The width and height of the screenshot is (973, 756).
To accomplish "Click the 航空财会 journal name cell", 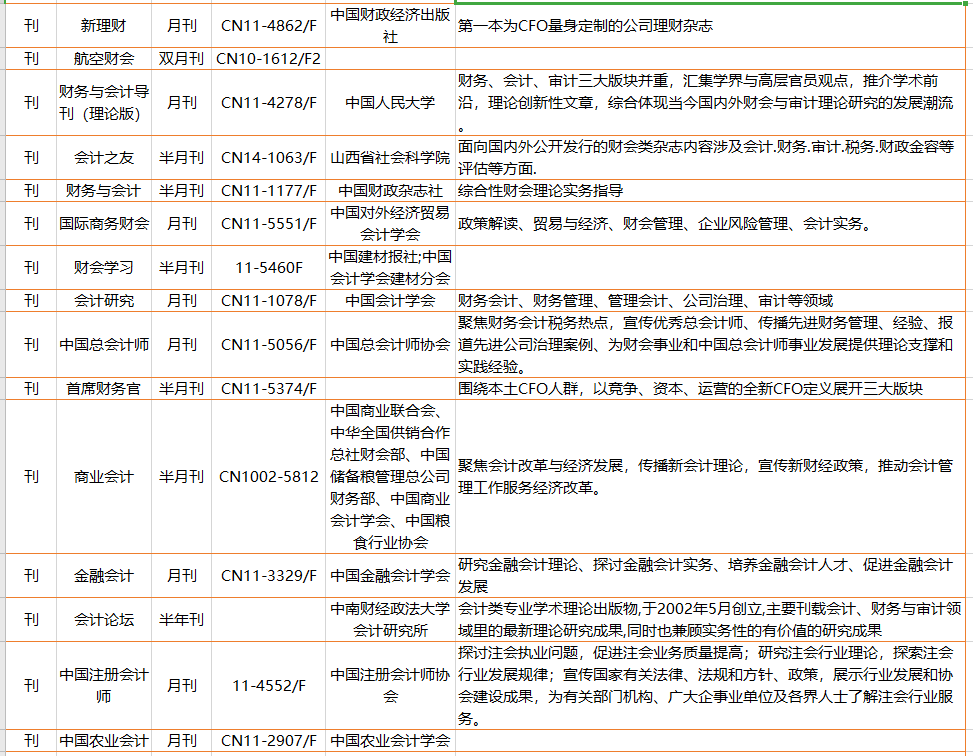I will point(100,59).
